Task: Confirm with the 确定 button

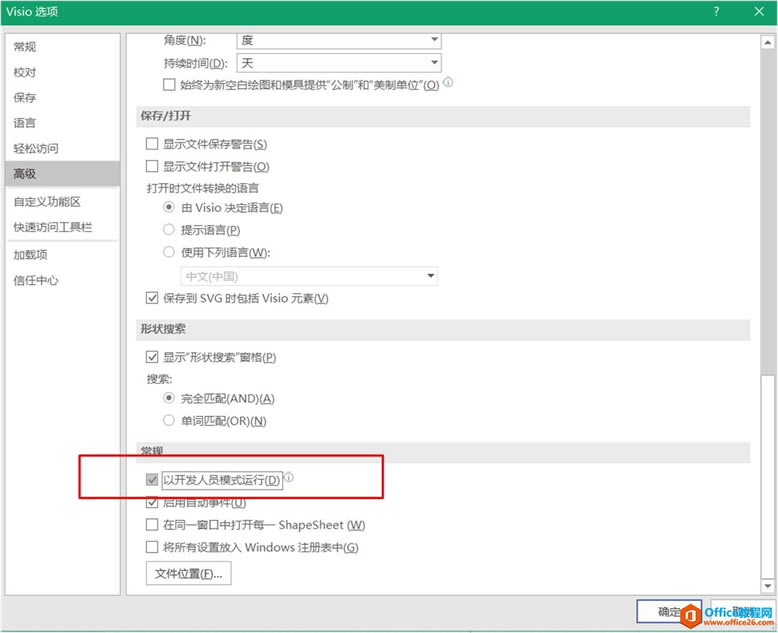Action: [x=669, y=612]
